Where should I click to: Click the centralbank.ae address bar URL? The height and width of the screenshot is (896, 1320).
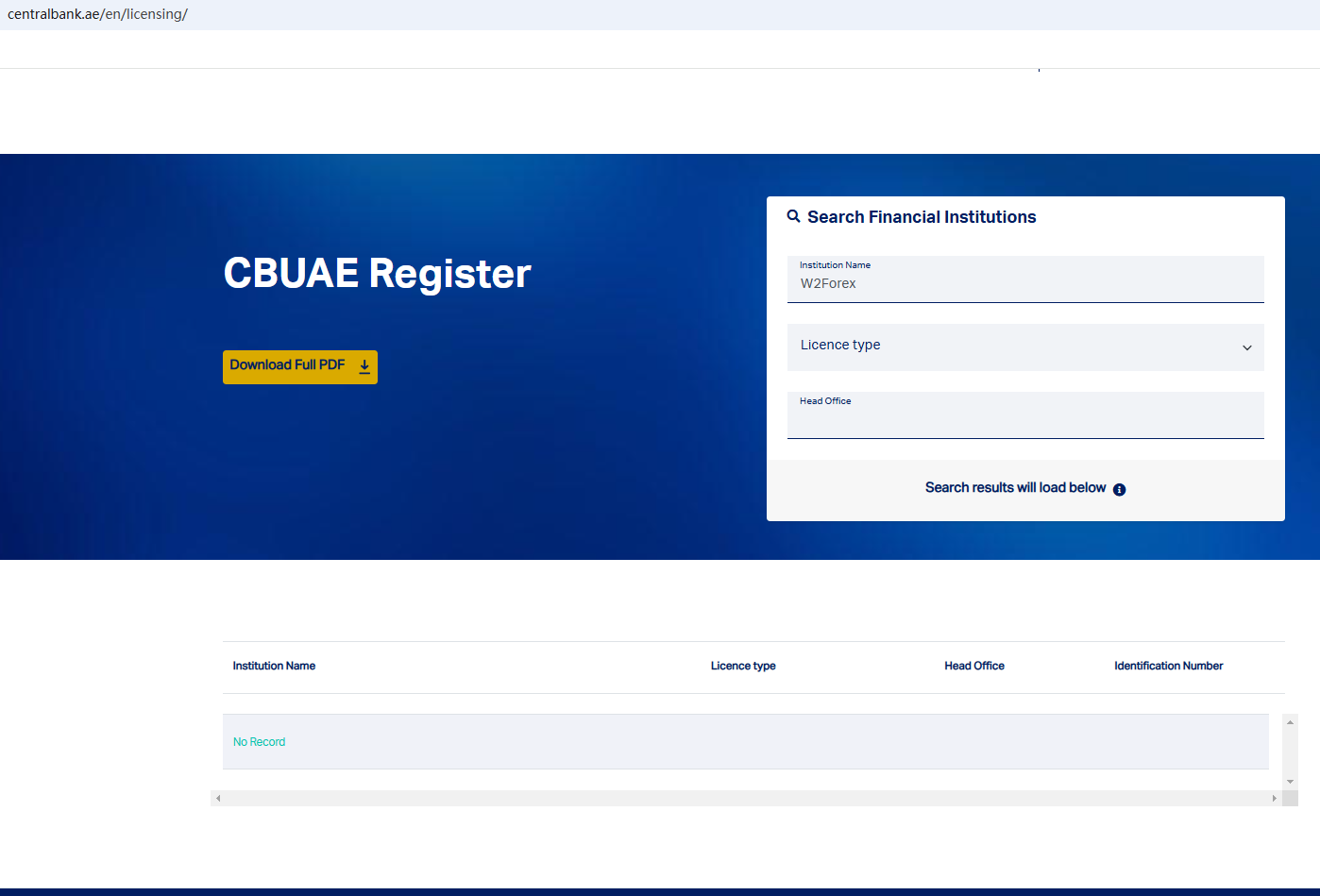(x=98, y=14)
